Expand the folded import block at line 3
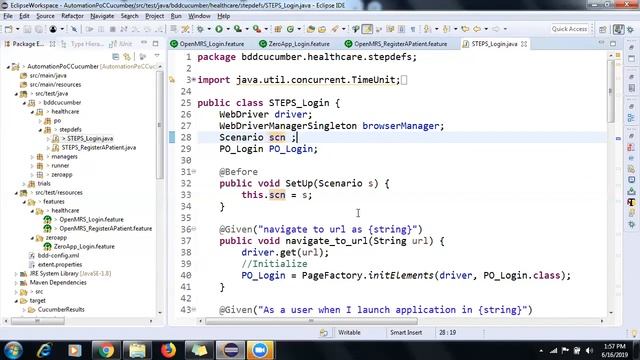The image size is (640, 360). click(x=194, y=80)
